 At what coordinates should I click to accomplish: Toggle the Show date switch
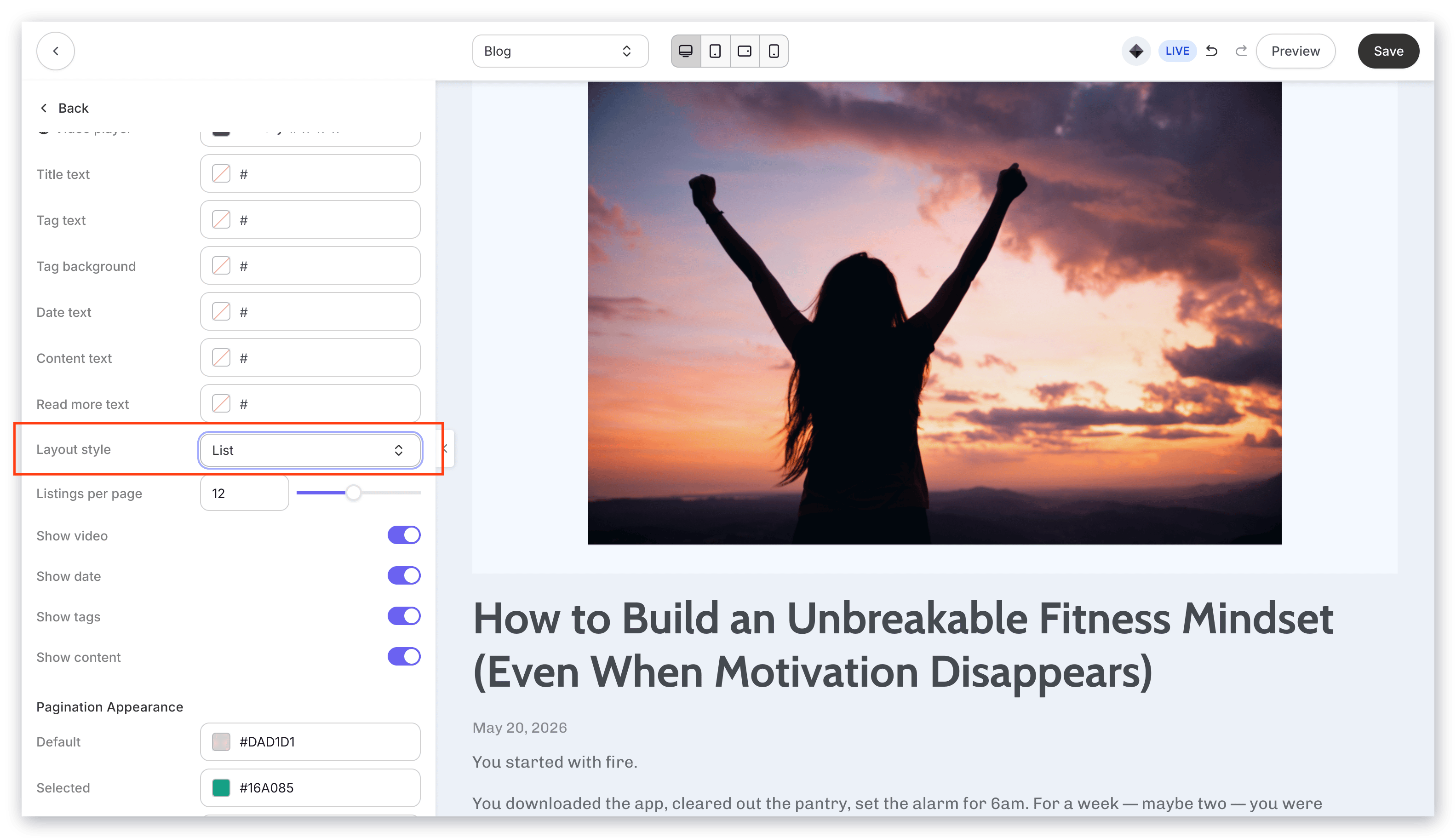[x=403, y=575]
